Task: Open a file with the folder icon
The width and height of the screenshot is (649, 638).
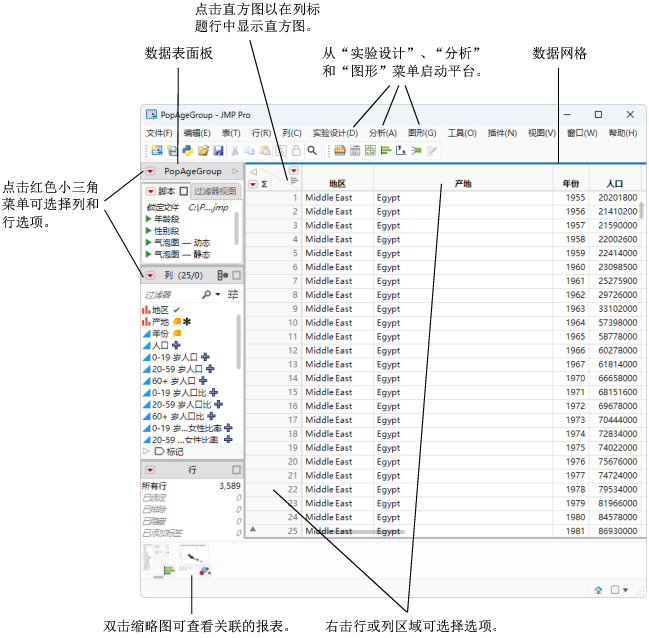Action: click(x=203, y=150)
